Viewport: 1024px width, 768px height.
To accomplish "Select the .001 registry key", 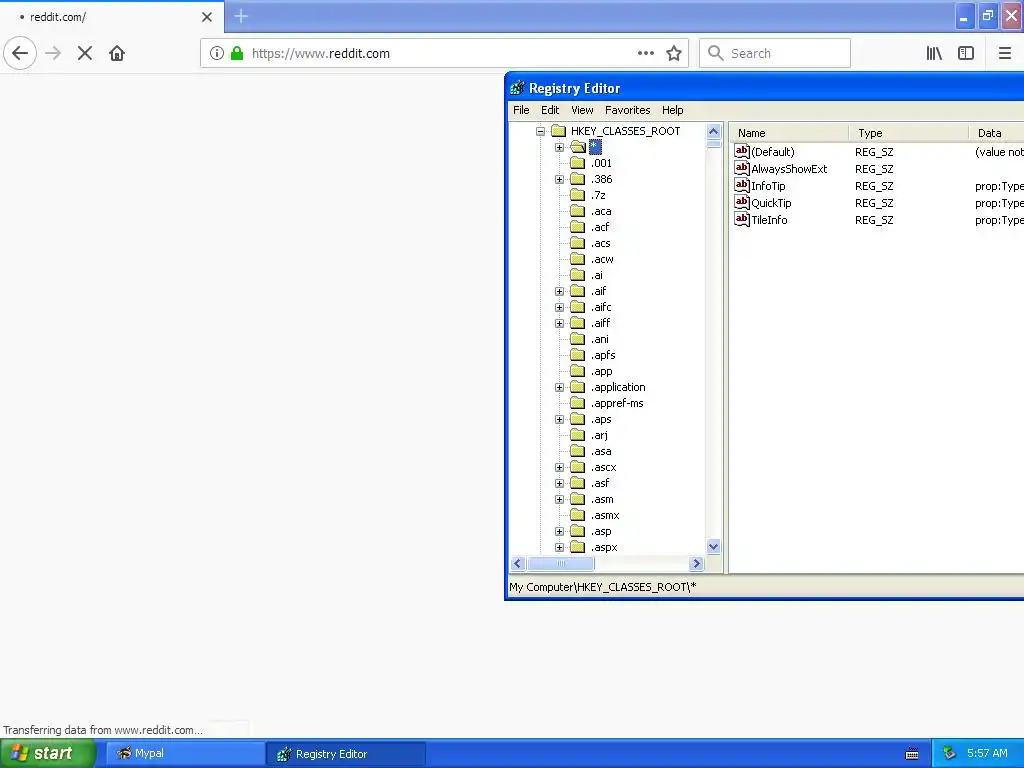I will click(601, 163).
